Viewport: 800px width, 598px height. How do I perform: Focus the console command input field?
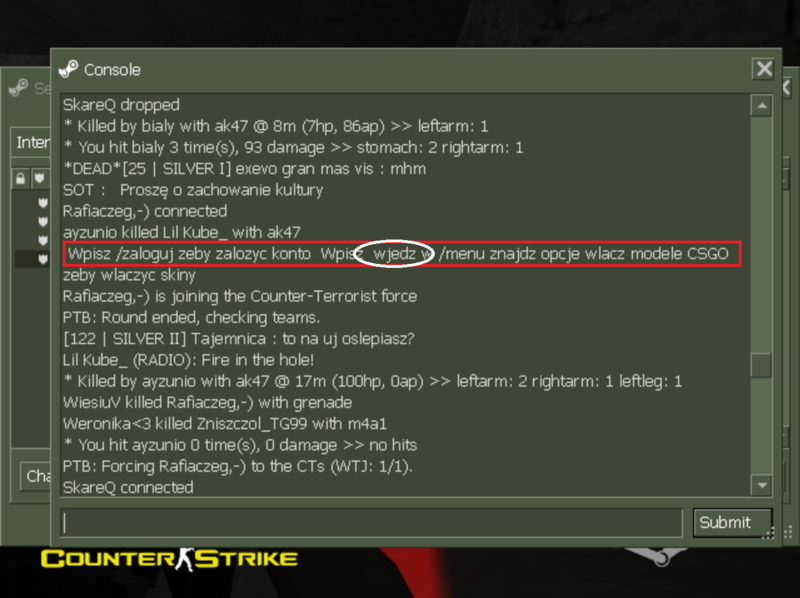pyautogui.click(x=371, y=522)
